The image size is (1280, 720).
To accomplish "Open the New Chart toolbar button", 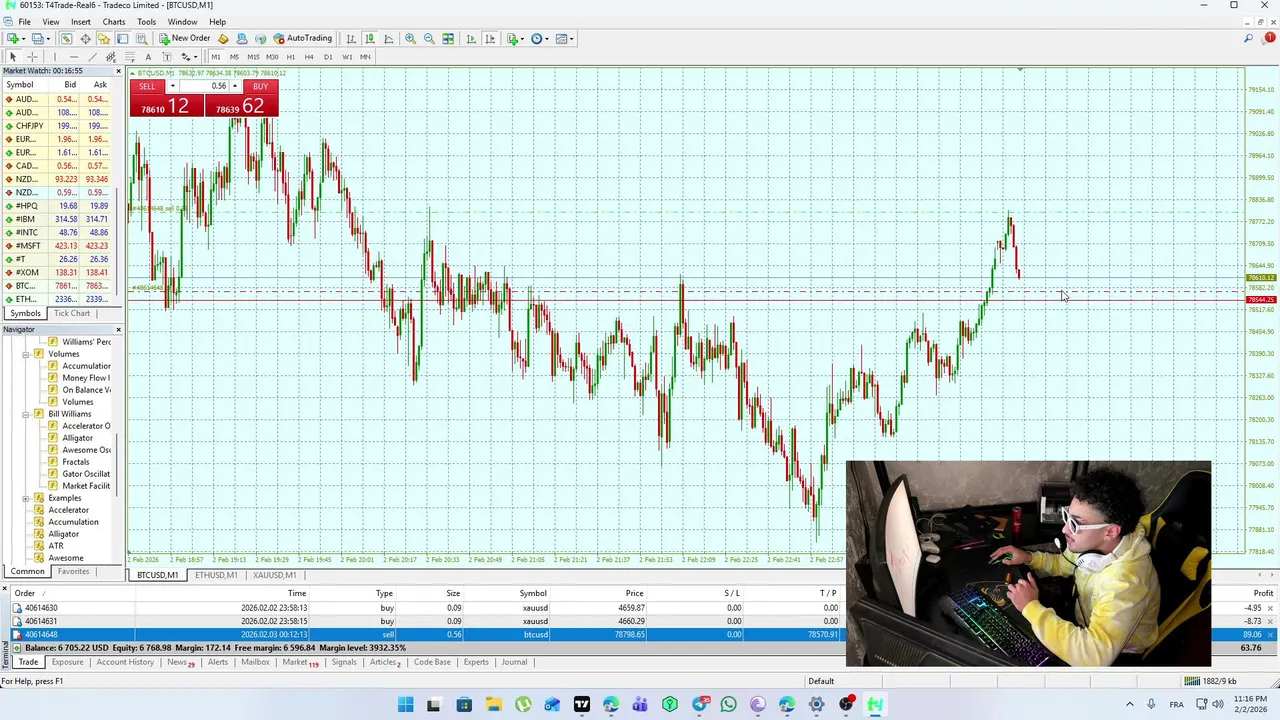I will tap(15, 38).
